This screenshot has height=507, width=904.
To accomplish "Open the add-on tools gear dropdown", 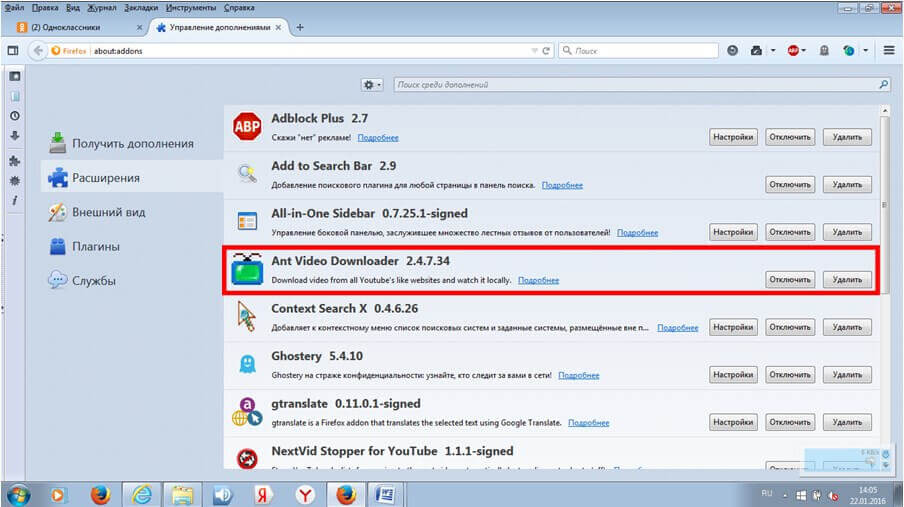I will [373, 86].
